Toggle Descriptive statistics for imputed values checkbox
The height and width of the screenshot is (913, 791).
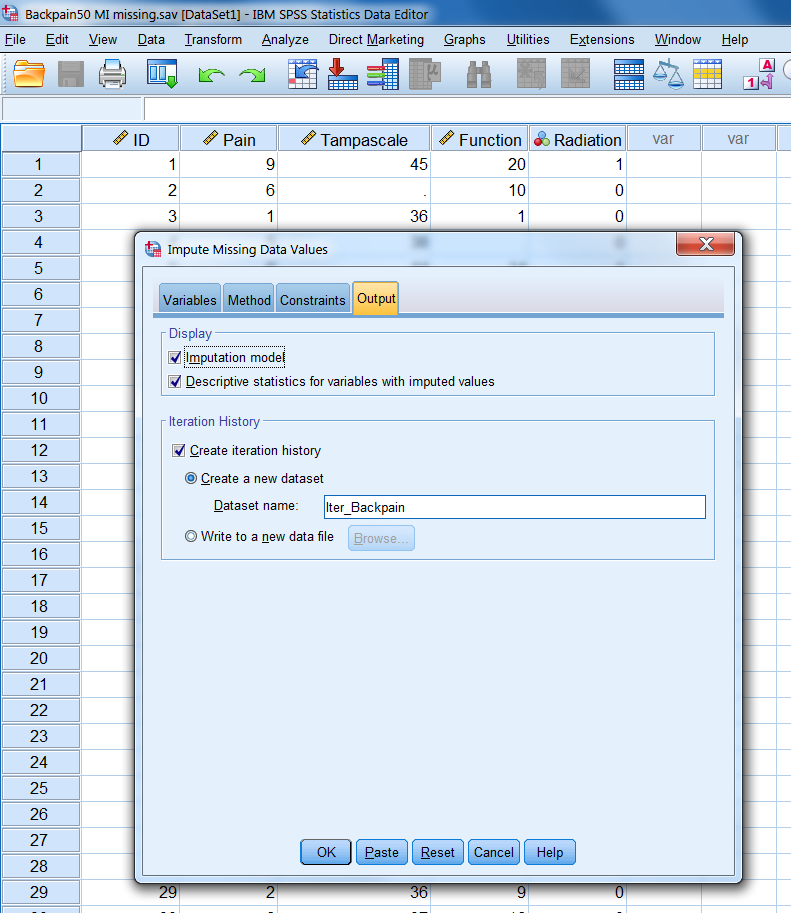[x=176, y=382]
